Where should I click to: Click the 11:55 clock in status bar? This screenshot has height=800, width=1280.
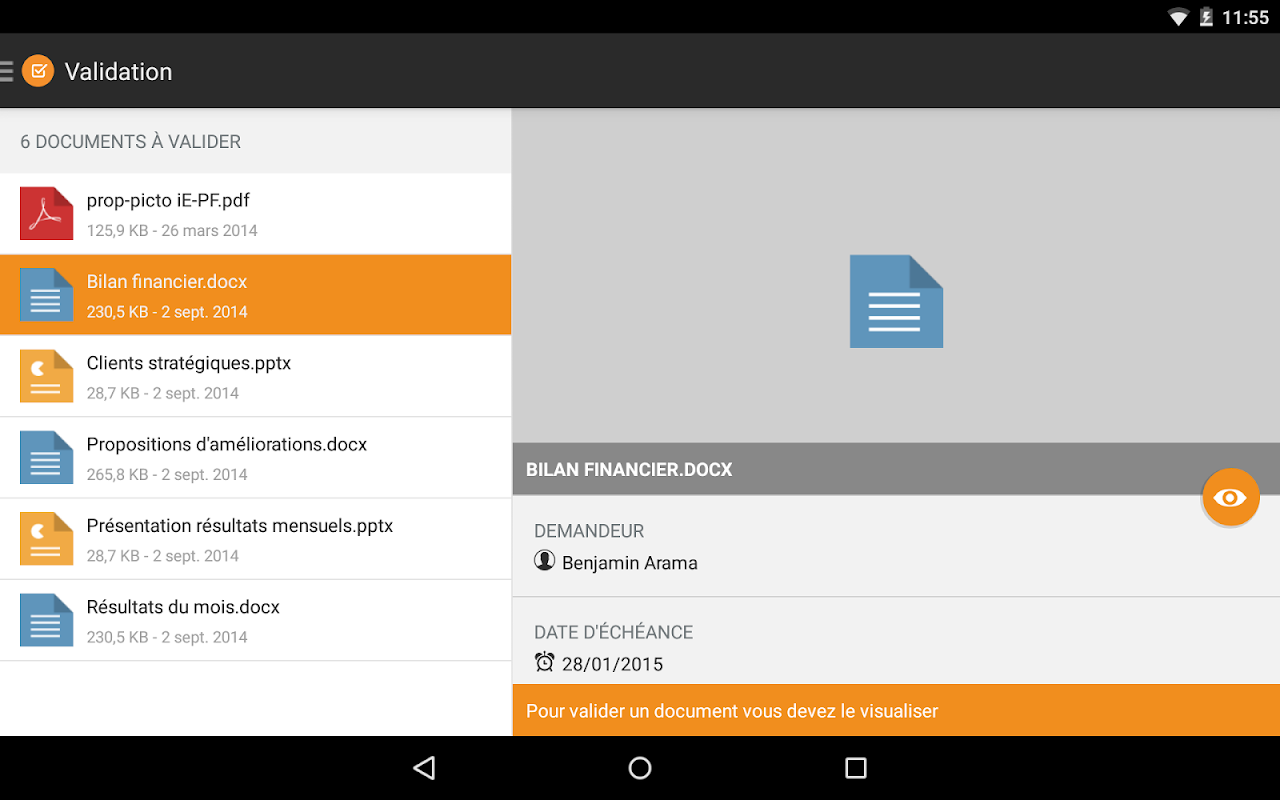coord(1245,17)
